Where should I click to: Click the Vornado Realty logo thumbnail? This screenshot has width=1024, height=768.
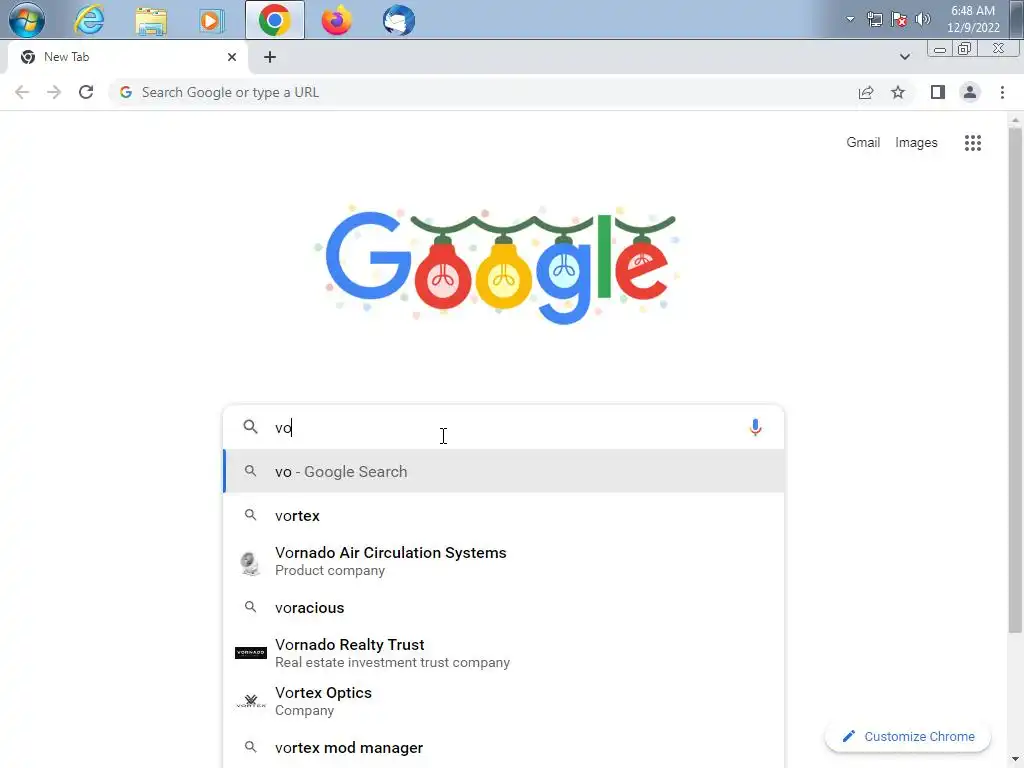(251, 652)
